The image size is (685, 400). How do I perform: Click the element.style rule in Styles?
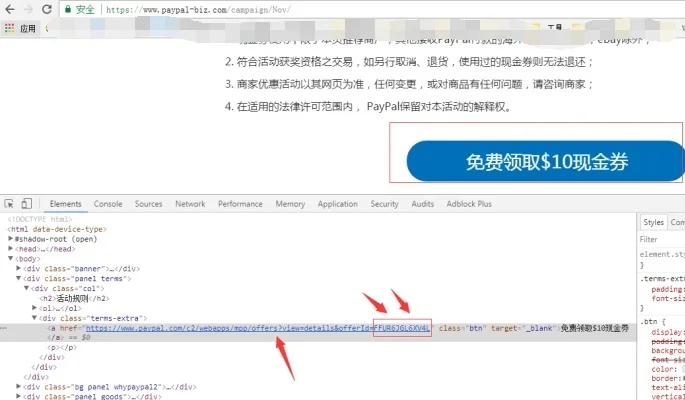(x=662, y=254)
